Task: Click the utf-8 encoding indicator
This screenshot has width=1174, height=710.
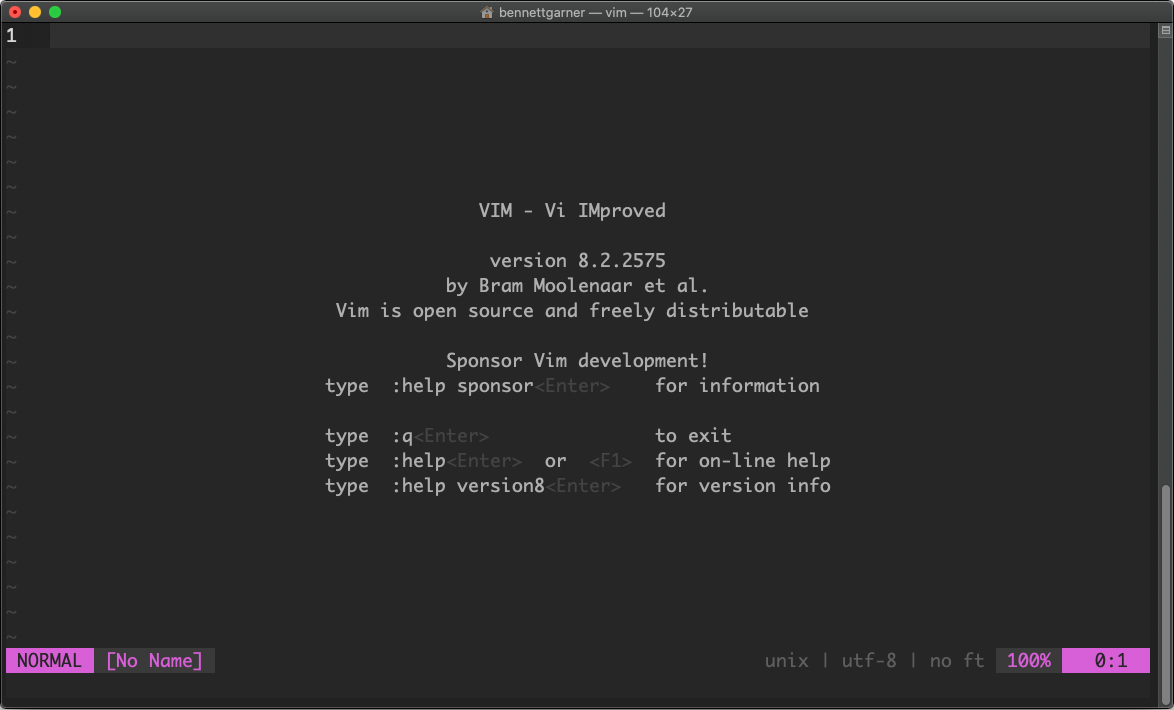Action: point(869,660)
